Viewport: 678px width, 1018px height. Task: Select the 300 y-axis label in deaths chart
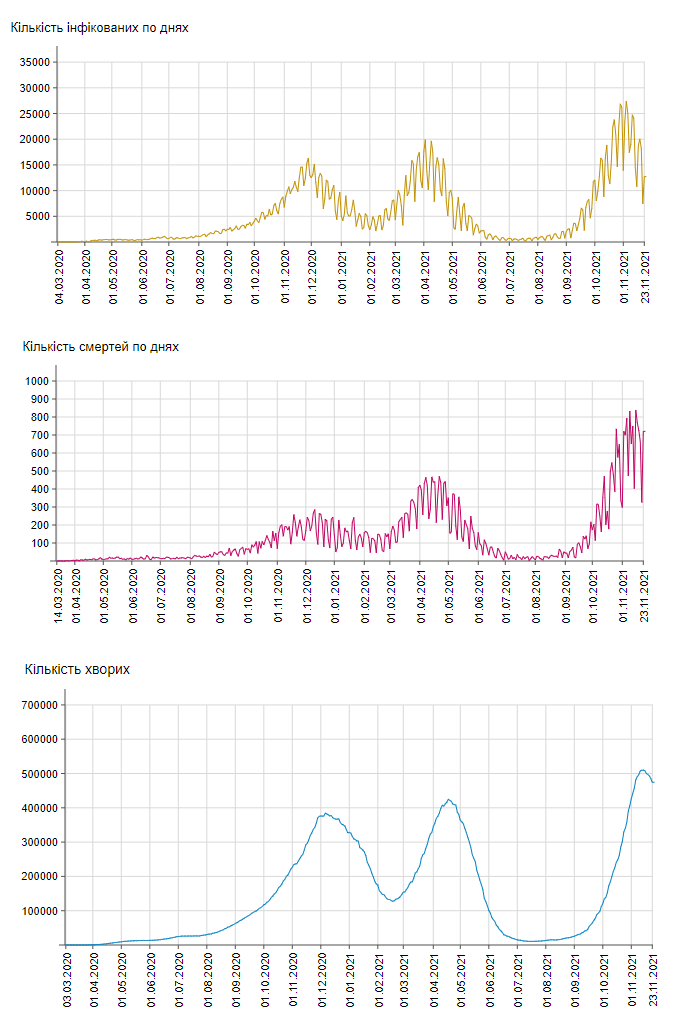coord(40,507)
